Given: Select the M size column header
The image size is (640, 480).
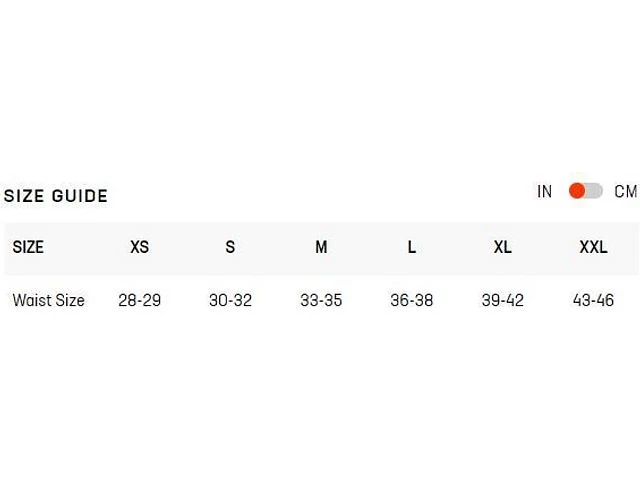Looking at the screenshot, I should [321, 247].
